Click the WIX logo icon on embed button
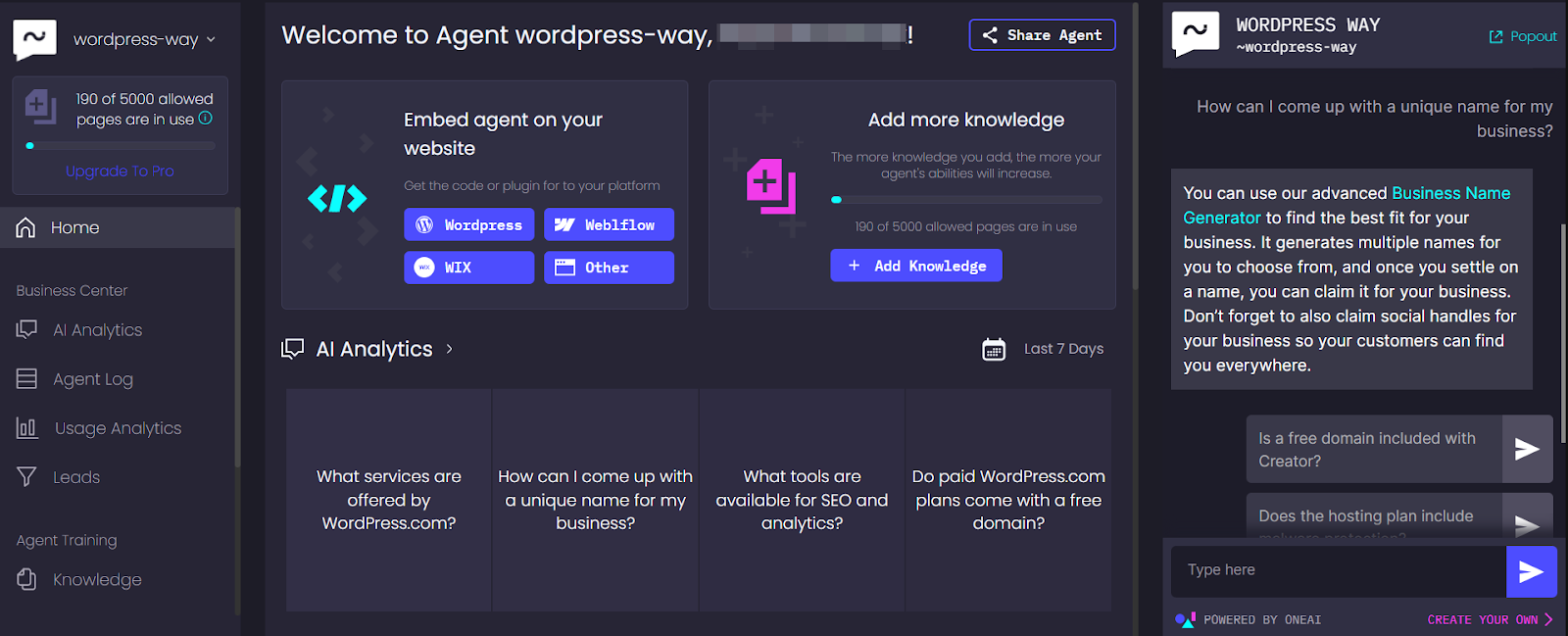Image resolution: width=1568 pixels, height=636 pixels. click(x=424, y=268)
